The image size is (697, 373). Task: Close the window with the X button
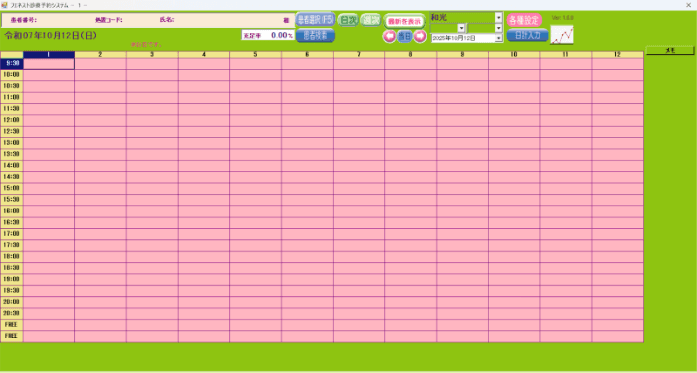(689, 5)
